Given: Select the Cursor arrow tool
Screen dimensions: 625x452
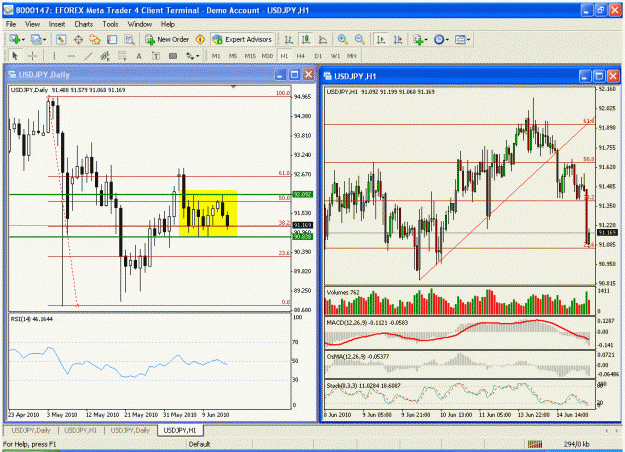Looking at the screenshot, I should (15, 56).
